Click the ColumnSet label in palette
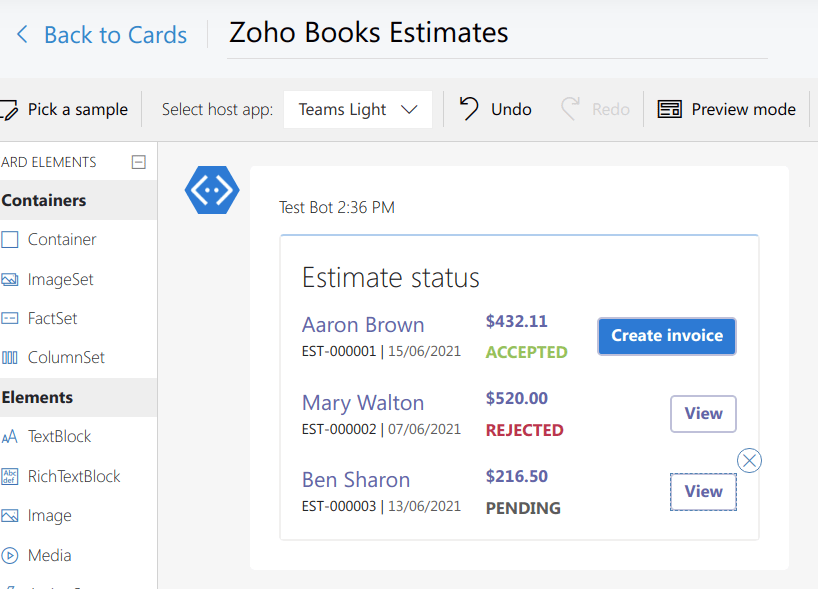This screenshot has width=818, height=589. point(66,357)
